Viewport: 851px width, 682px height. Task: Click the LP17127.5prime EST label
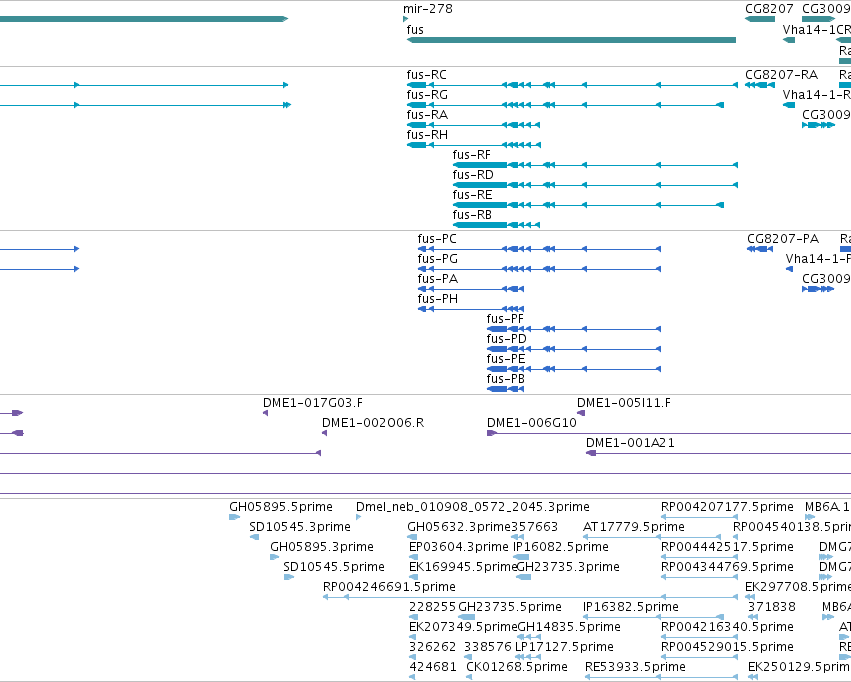point(564,647)
